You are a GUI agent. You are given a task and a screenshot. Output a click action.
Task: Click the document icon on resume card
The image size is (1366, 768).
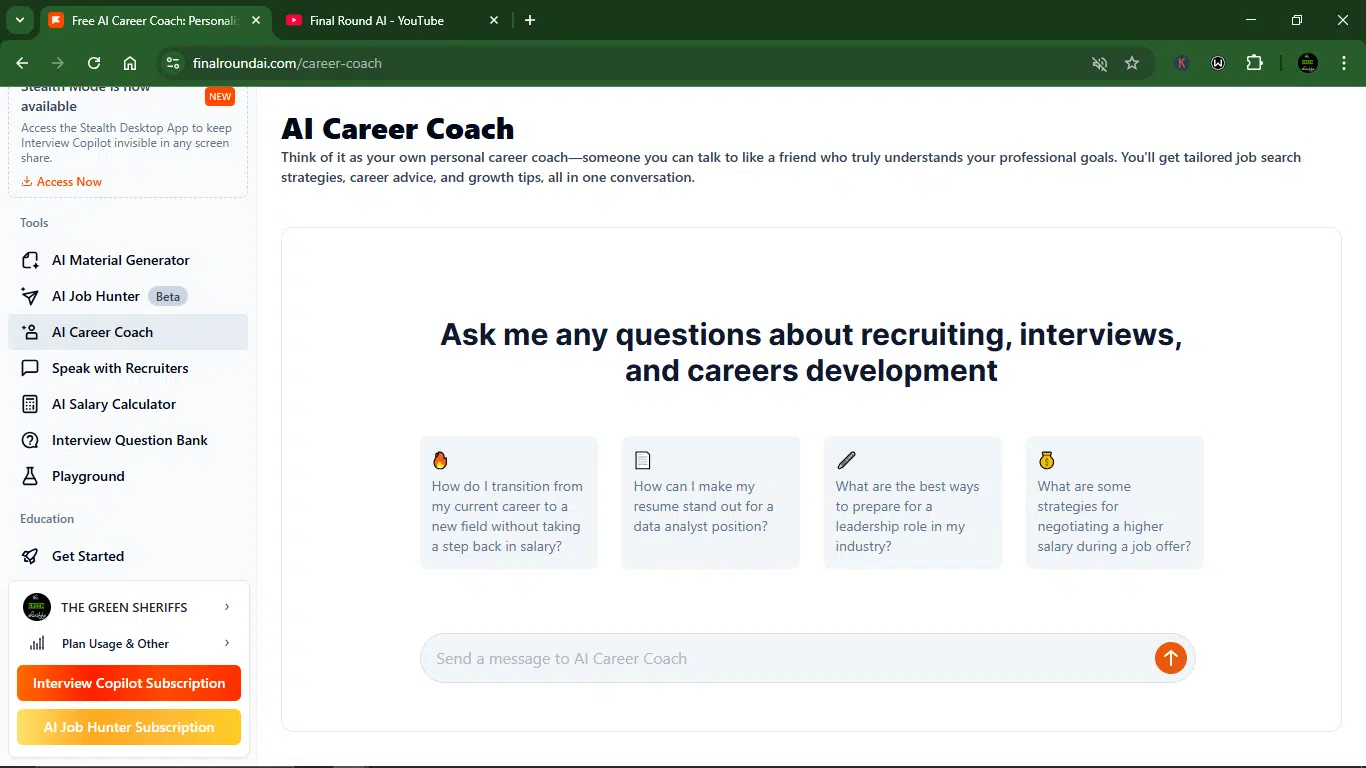(x=642, y=460)
